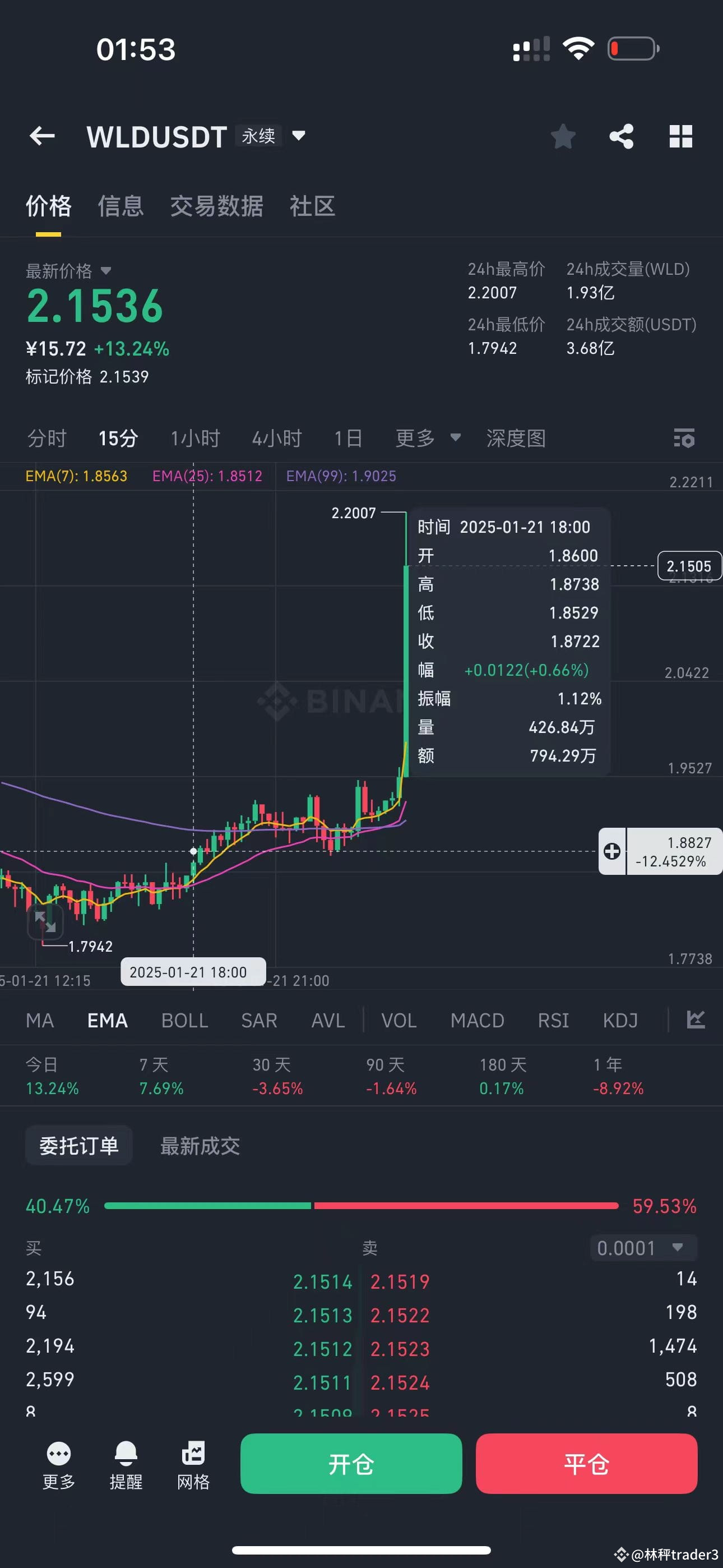This screenshot has width=723, height=1568.
Task: Toggle VOL sub-indicator
Action: coord(398,1020)
